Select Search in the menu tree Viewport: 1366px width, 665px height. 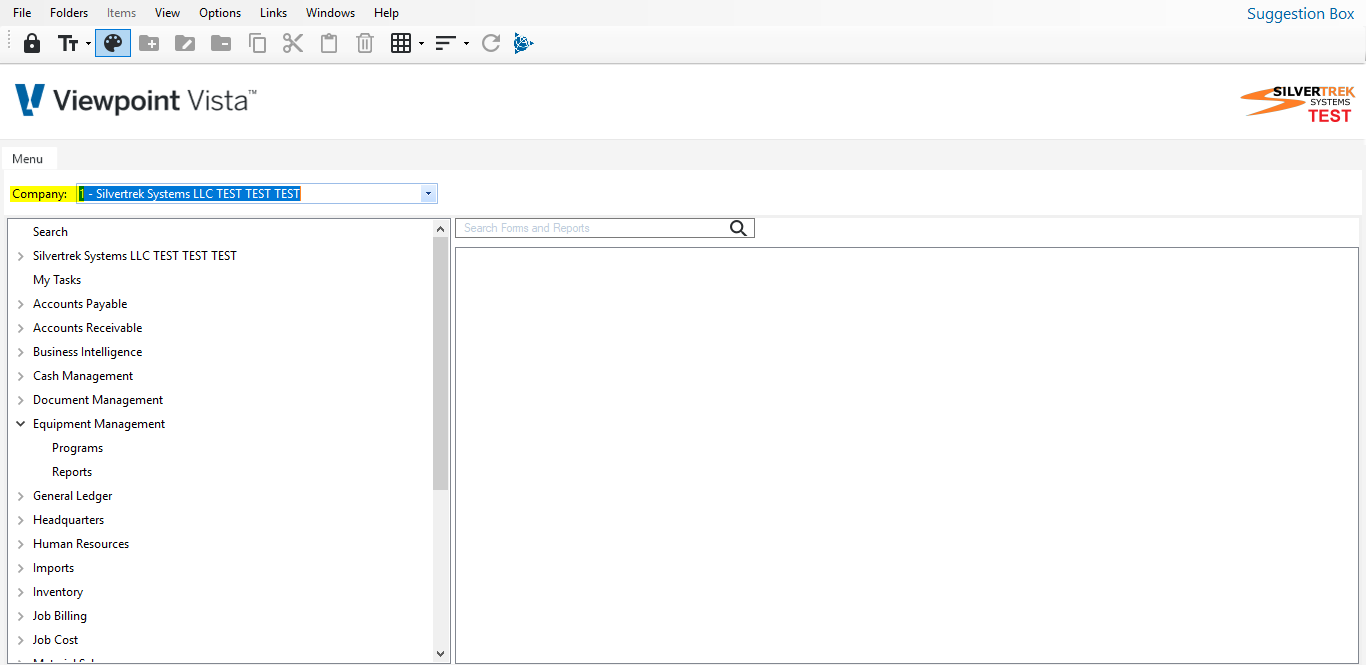click(x=50, y=232)
